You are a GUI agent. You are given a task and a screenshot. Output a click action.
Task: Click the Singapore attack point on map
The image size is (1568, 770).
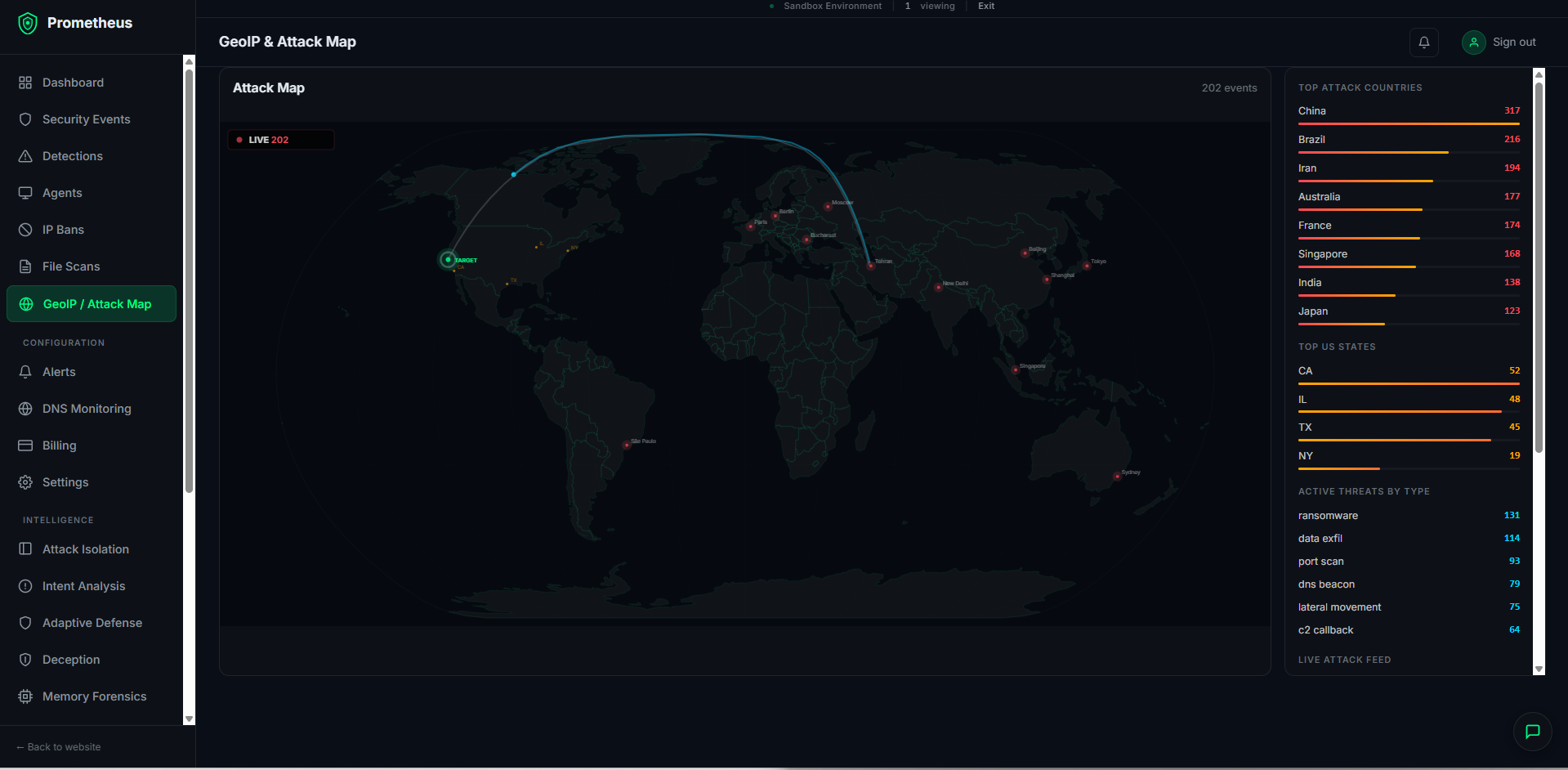(1016, 370)
